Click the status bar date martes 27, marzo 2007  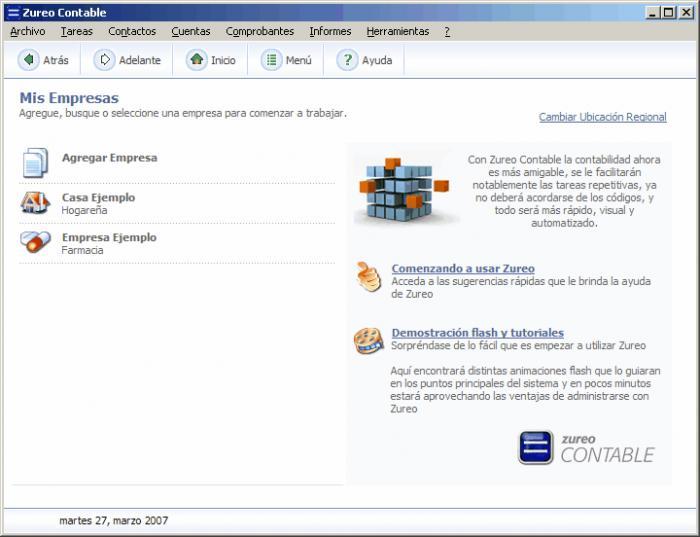(113, 520)
